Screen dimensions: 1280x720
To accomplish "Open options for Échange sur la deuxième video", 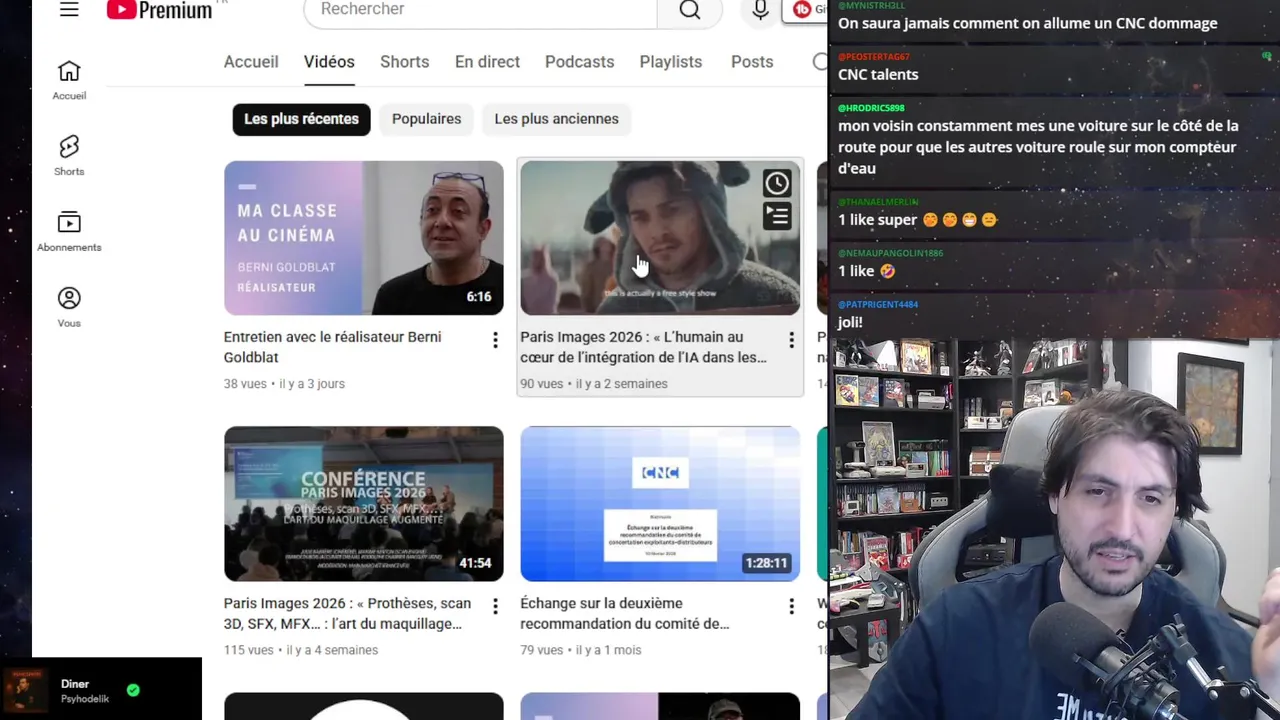I will (x=791, y=607).
